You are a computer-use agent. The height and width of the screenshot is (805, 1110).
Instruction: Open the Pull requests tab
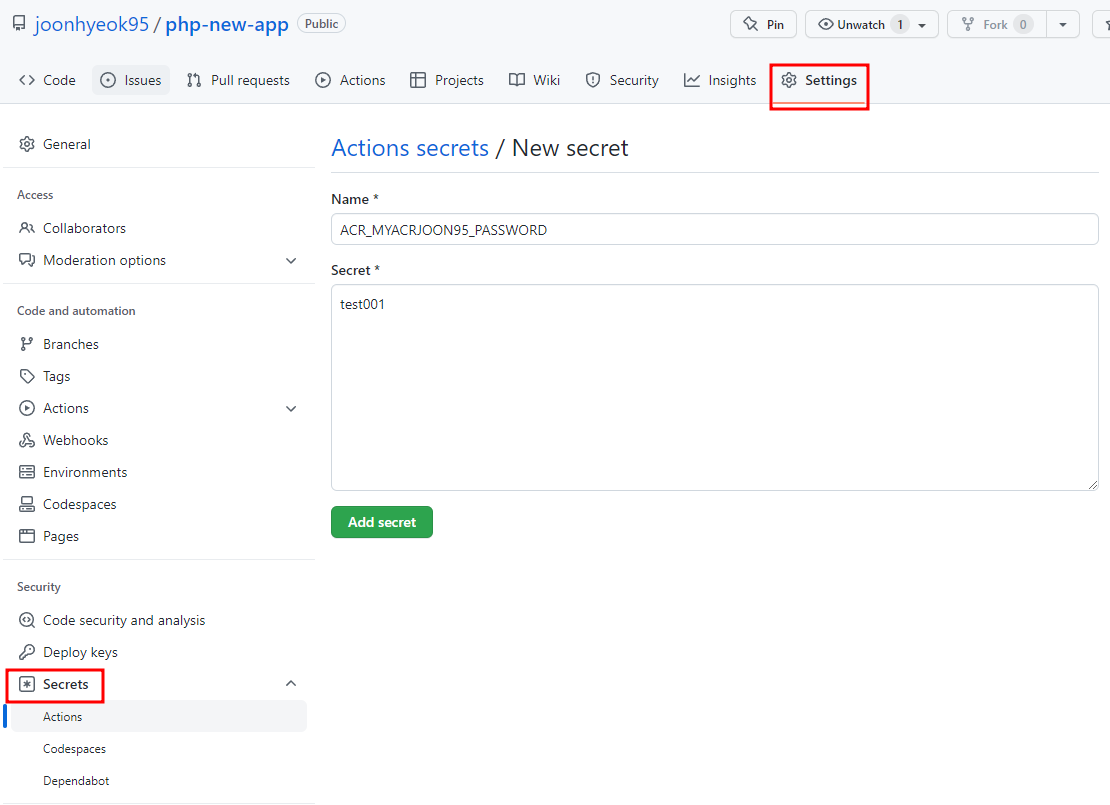(x=238, y=80)
